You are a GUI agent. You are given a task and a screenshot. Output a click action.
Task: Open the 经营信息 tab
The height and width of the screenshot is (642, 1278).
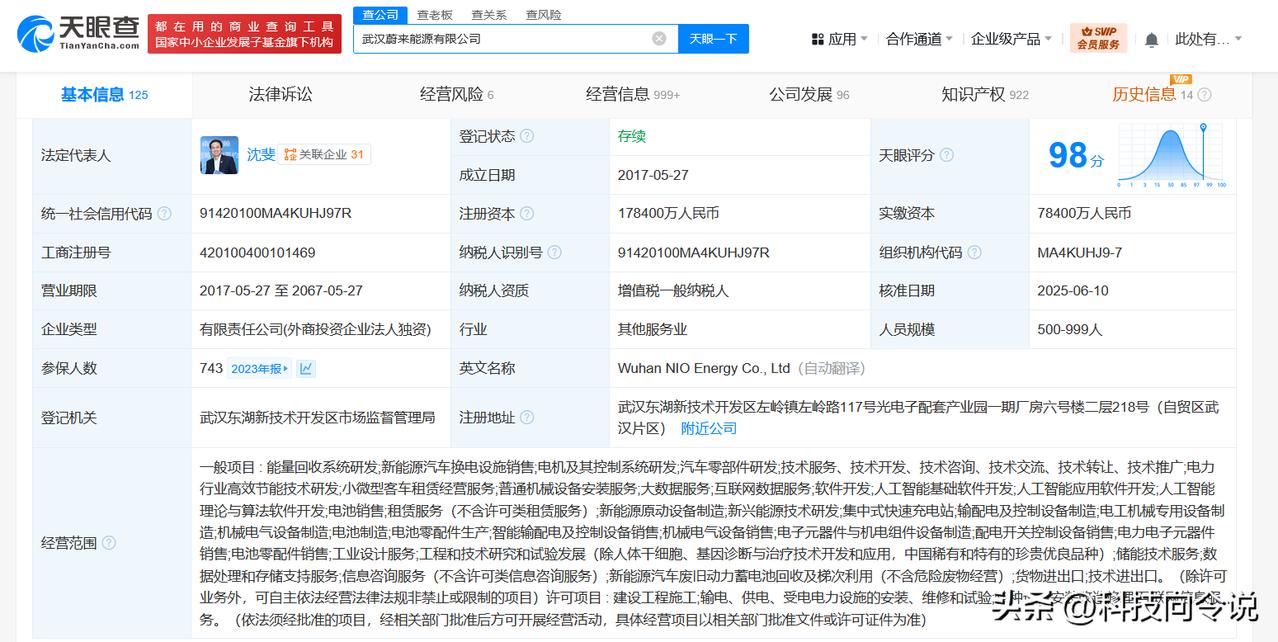(x=632, y=94)
